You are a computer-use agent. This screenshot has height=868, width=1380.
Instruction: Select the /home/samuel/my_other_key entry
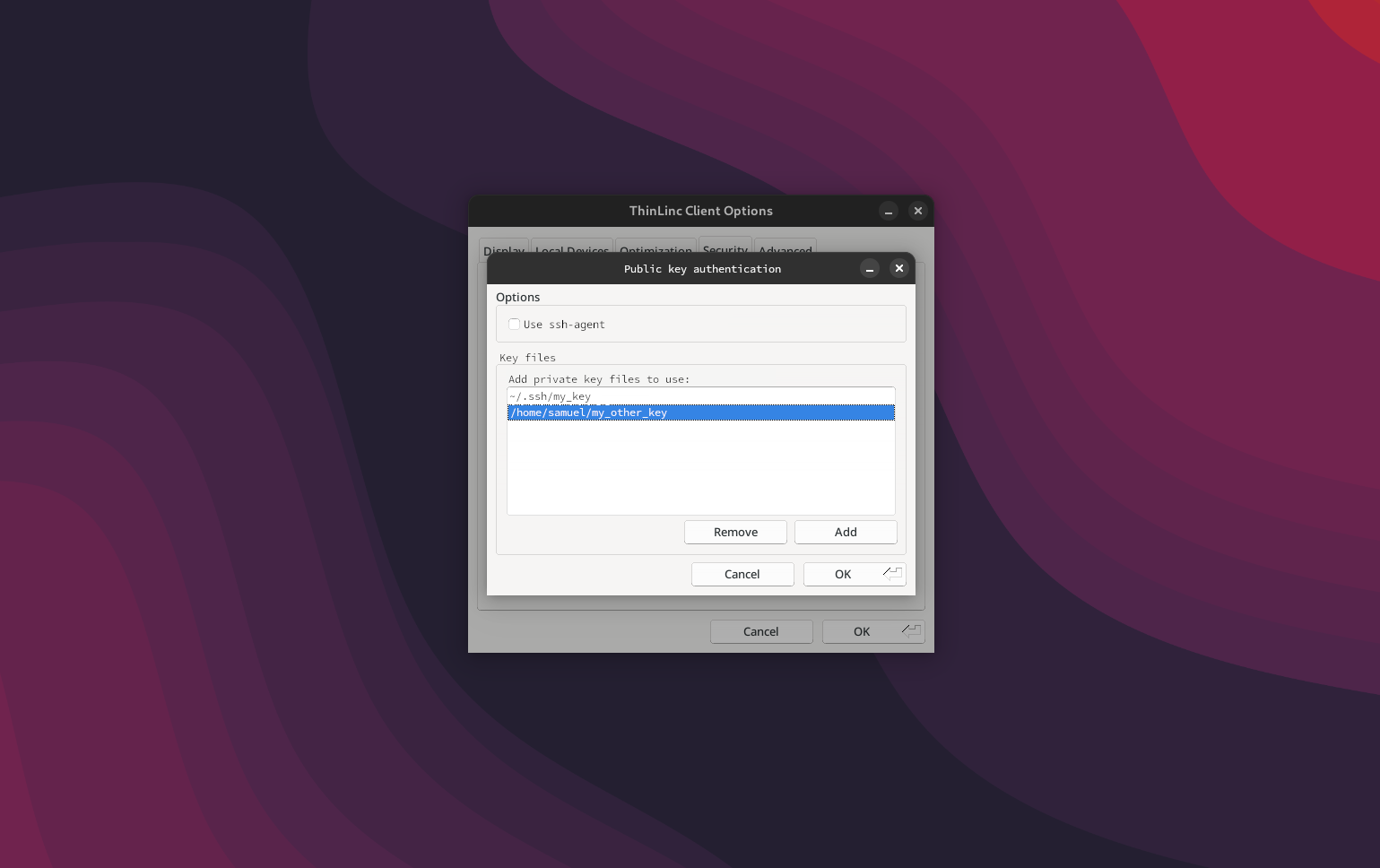coord(700,412)
